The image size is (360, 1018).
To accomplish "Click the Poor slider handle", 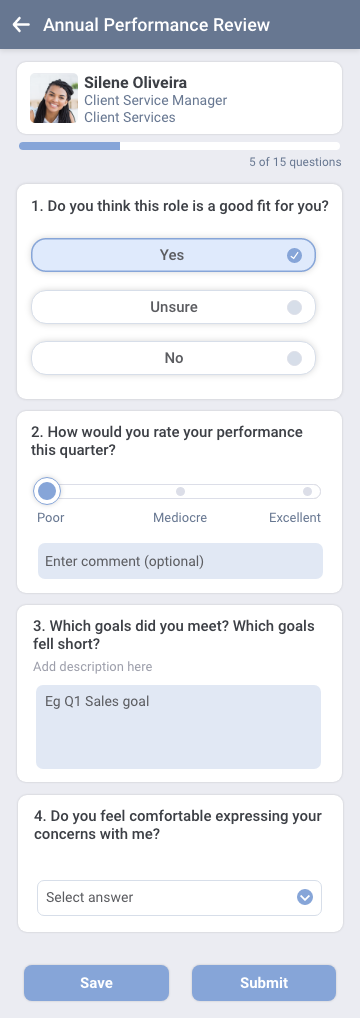I will [x=47, y=491].
